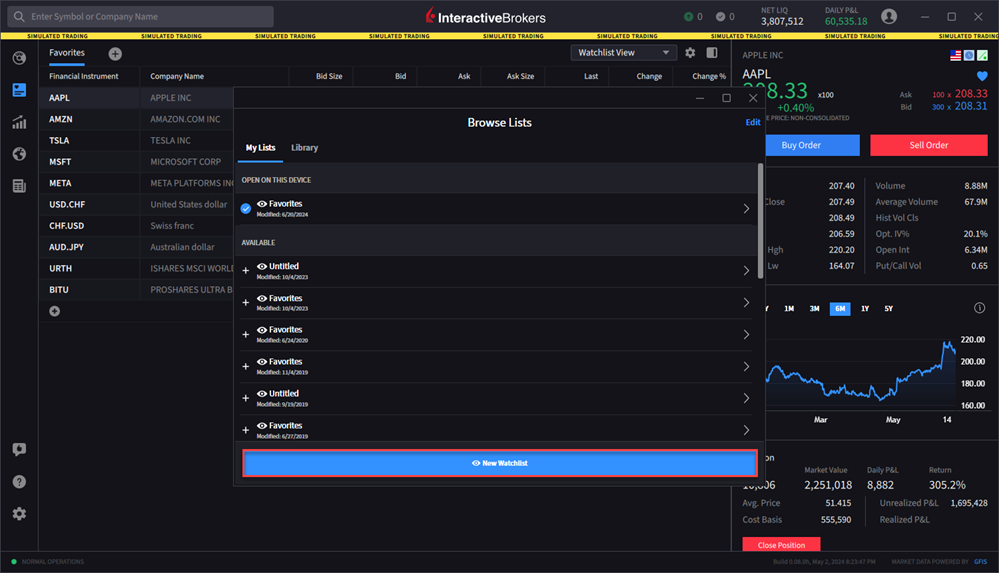Select the MSFT watchlist row
The height and width of the screenshot is (573, 999).
136,162
